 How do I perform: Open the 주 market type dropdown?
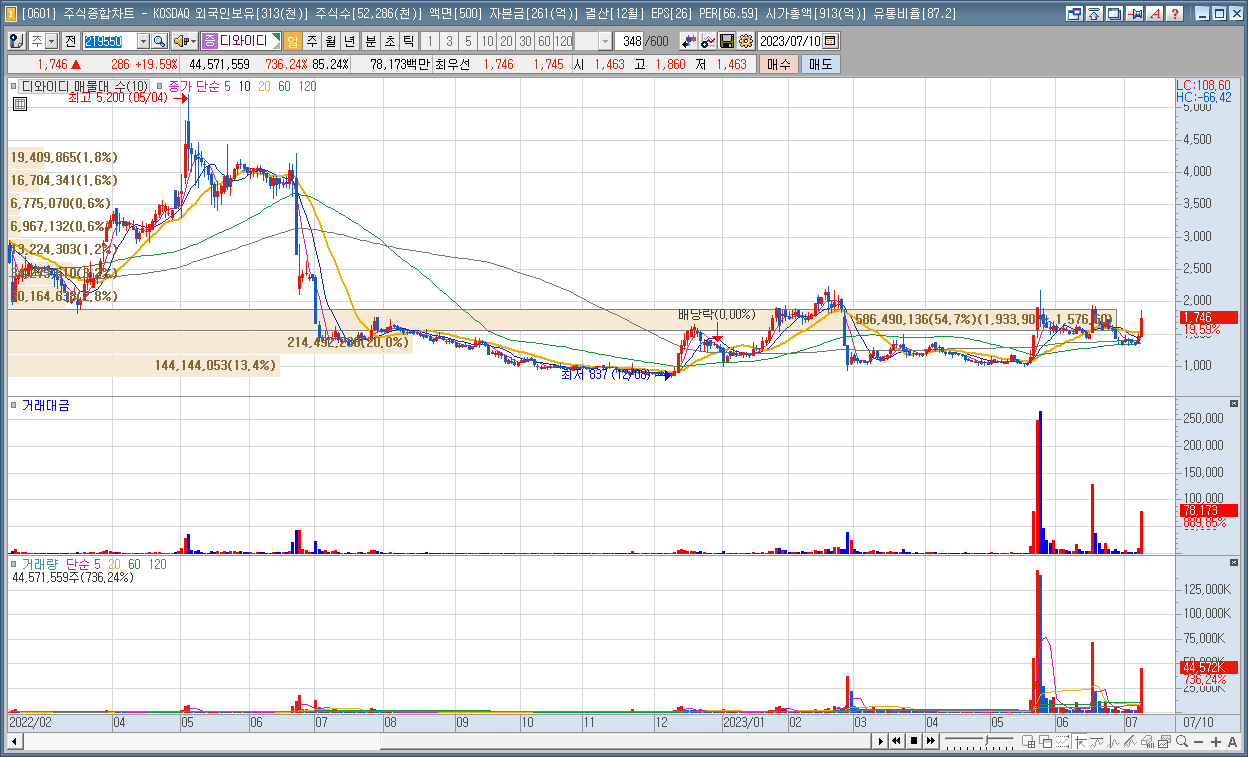click(52, 41)
